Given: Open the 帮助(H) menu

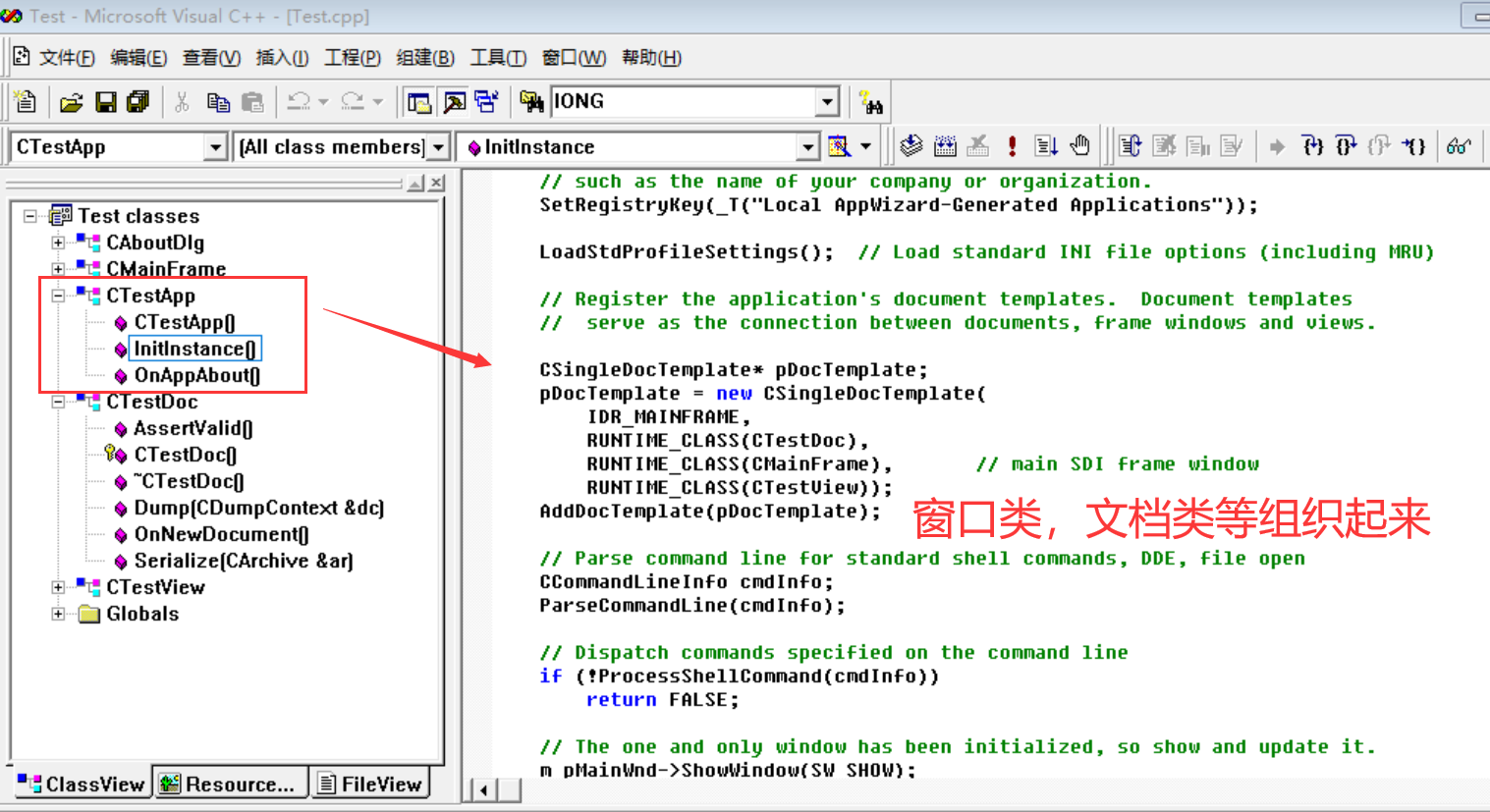Looking at the screenshot, I should 651,58.
